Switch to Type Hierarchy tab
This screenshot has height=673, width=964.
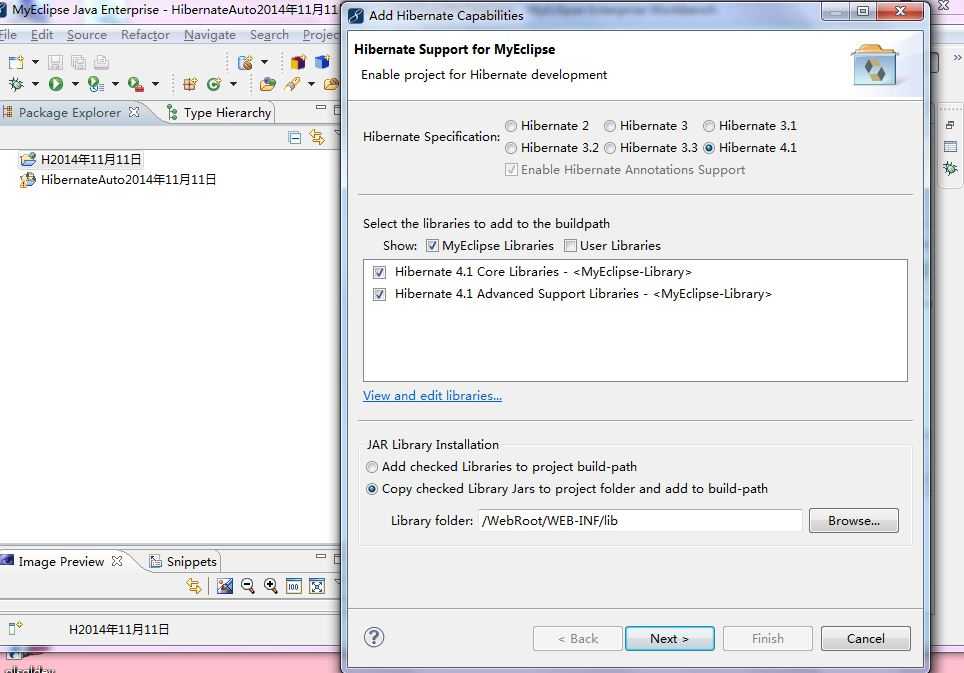(x=219, y=113)
